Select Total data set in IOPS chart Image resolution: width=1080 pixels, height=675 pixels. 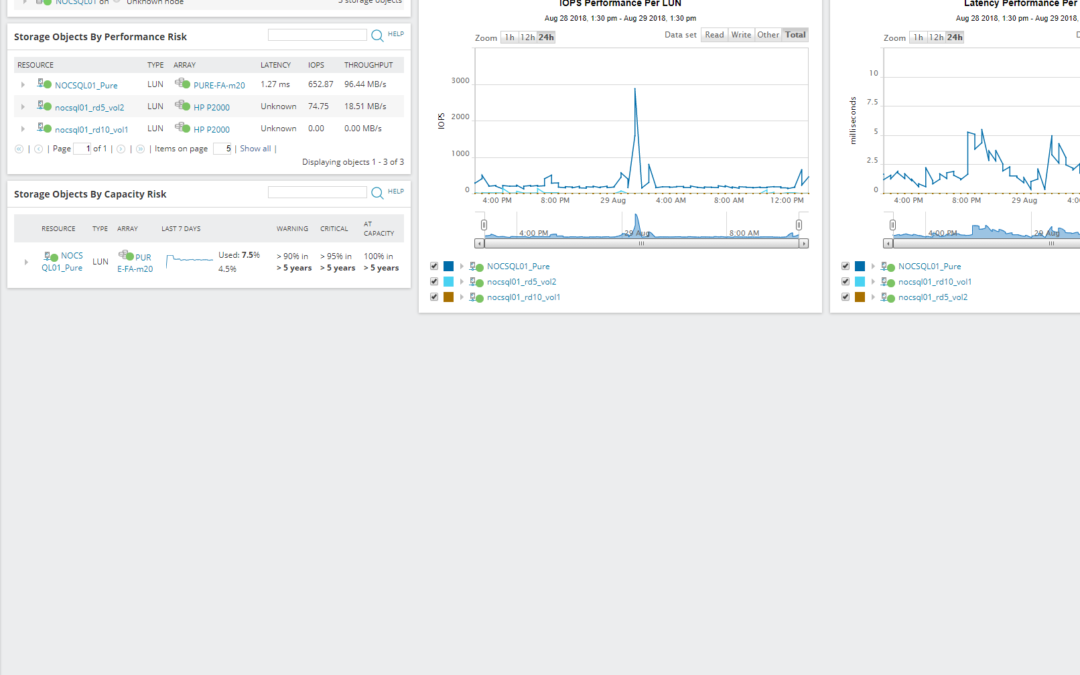click(x=795, y=34)
